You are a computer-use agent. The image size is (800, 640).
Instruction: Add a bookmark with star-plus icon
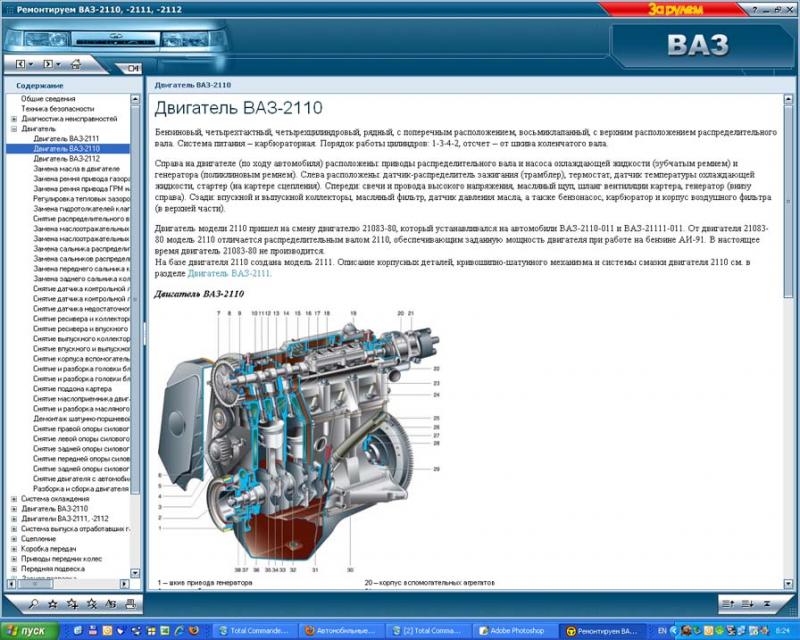(x=72, y=604)
